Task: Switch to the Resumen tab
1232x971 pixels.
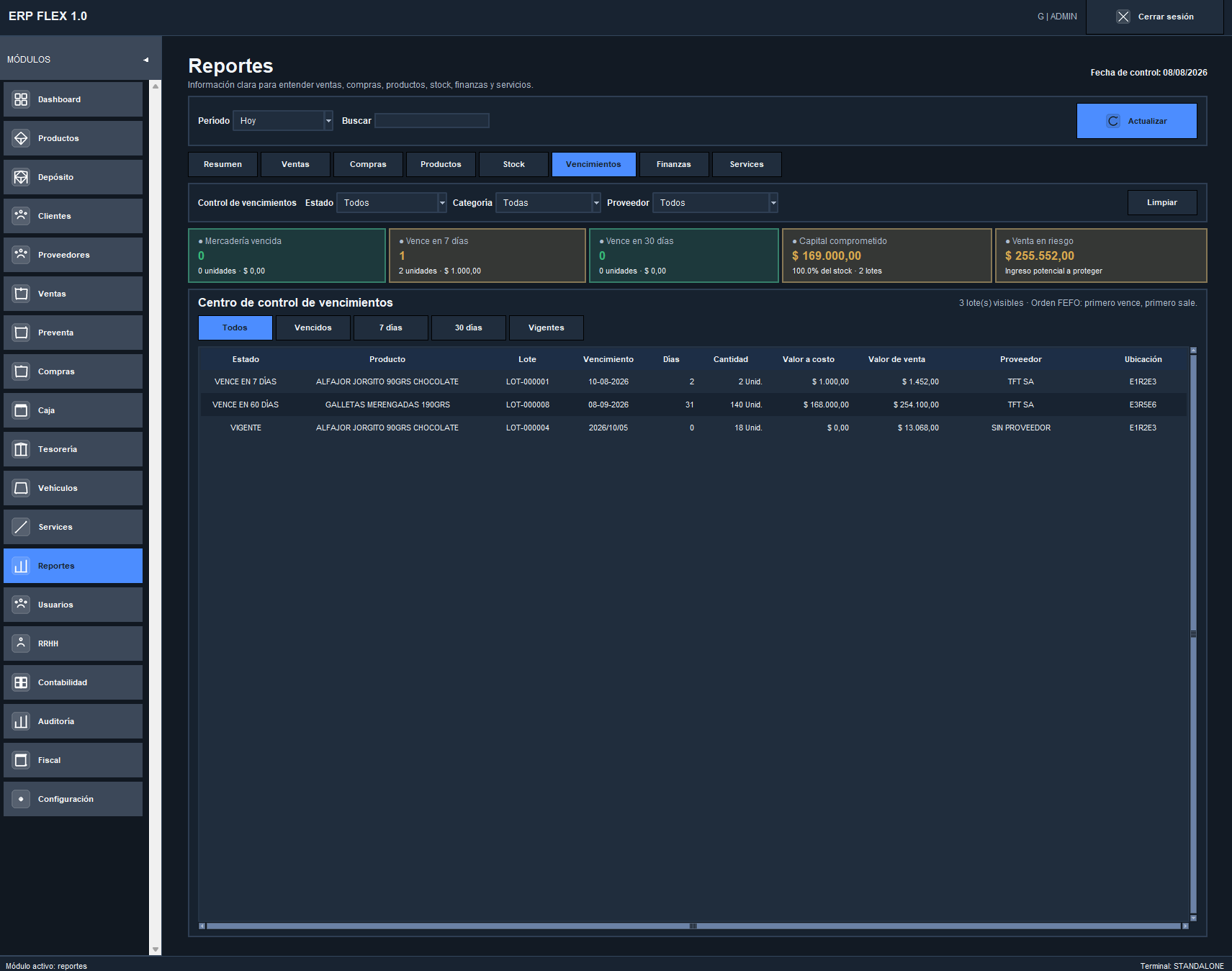Action: point(222,164)
